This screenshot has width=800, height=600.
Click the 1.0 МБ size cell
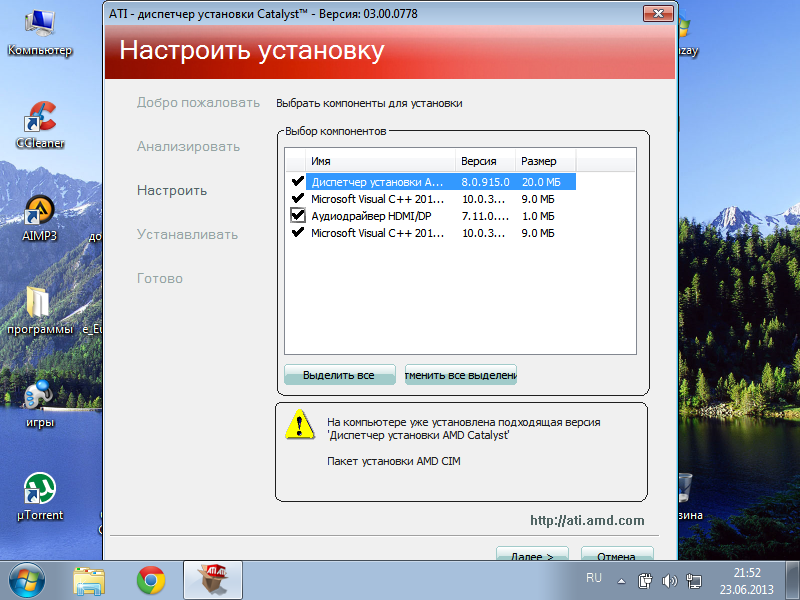pyautogui.click(x=538, y=216)
